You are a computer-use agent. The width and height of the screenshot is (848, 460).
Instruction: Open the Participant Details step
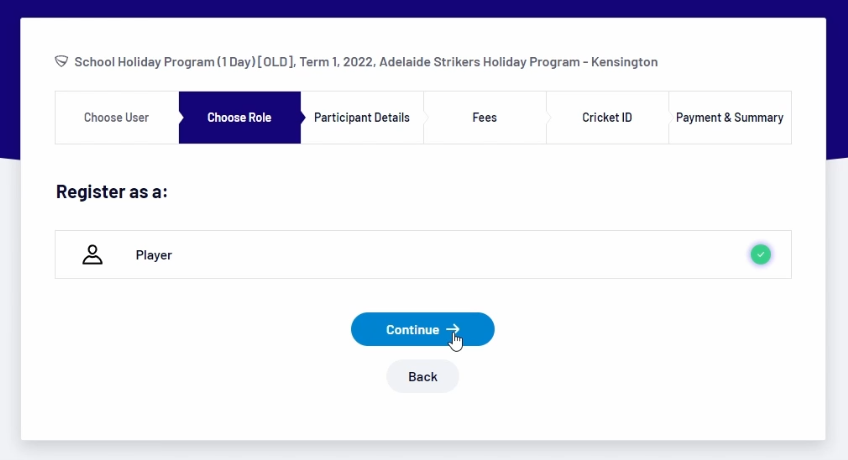(362, 118)
